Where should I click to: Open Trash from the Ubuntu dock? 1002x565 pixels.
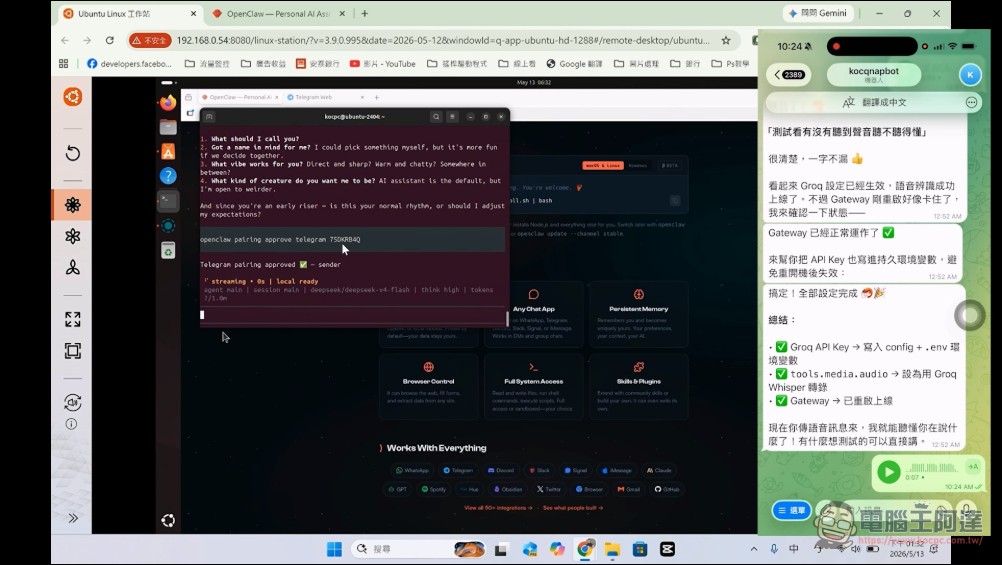tap(168, 251)
